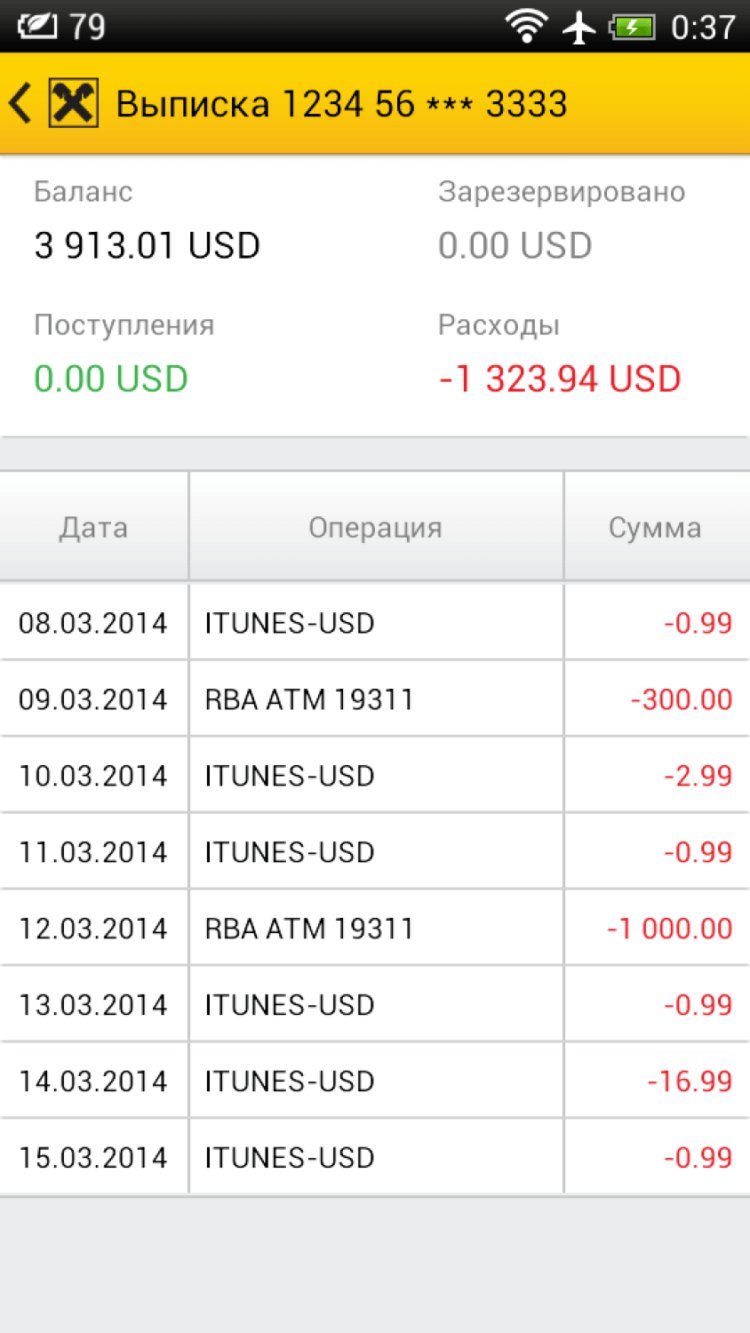Select the -16.99 ITUNES transaction row
Viewport: 750px width, 1333px height.
tap(375, 1081)
